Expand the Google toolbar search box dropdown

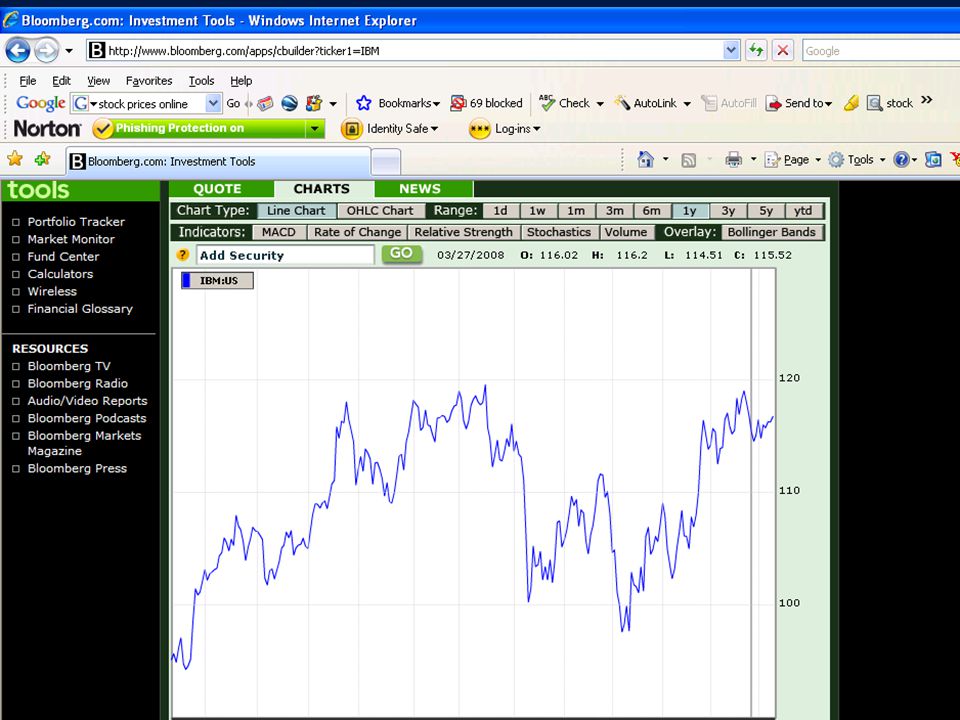tap(212, 103)
